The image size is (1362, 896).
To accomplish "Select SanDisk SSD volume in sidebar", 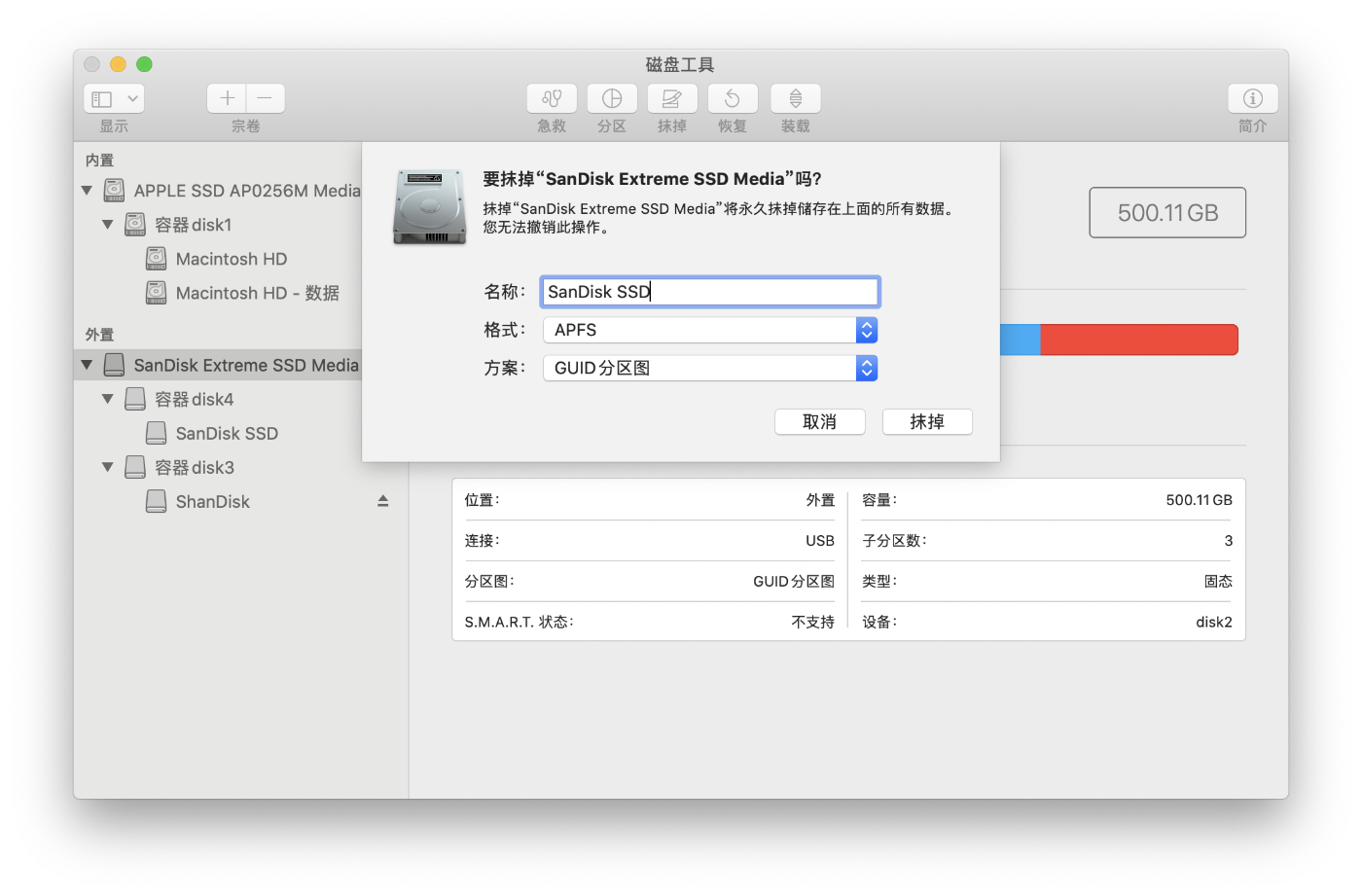I will 227,433.
